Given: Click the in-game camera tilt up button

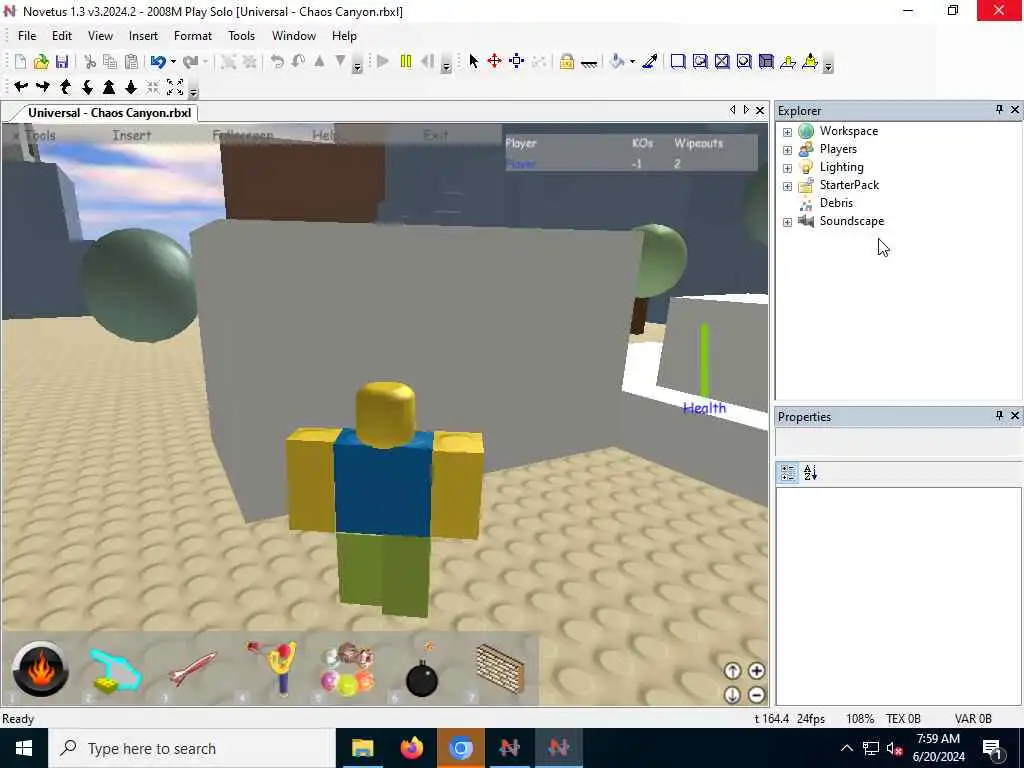Looking at the screenshot, I should [x=732, y=671].
